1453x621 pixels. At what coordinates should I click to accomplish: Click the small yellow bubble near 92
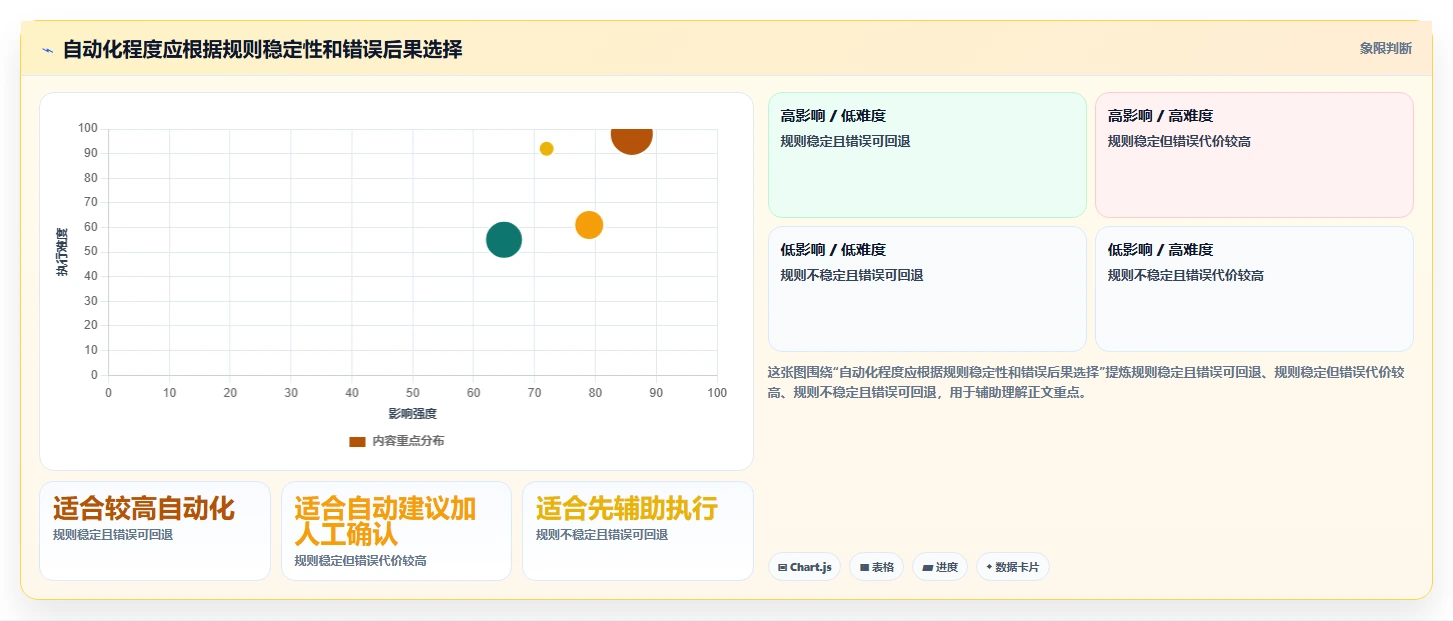546,149
